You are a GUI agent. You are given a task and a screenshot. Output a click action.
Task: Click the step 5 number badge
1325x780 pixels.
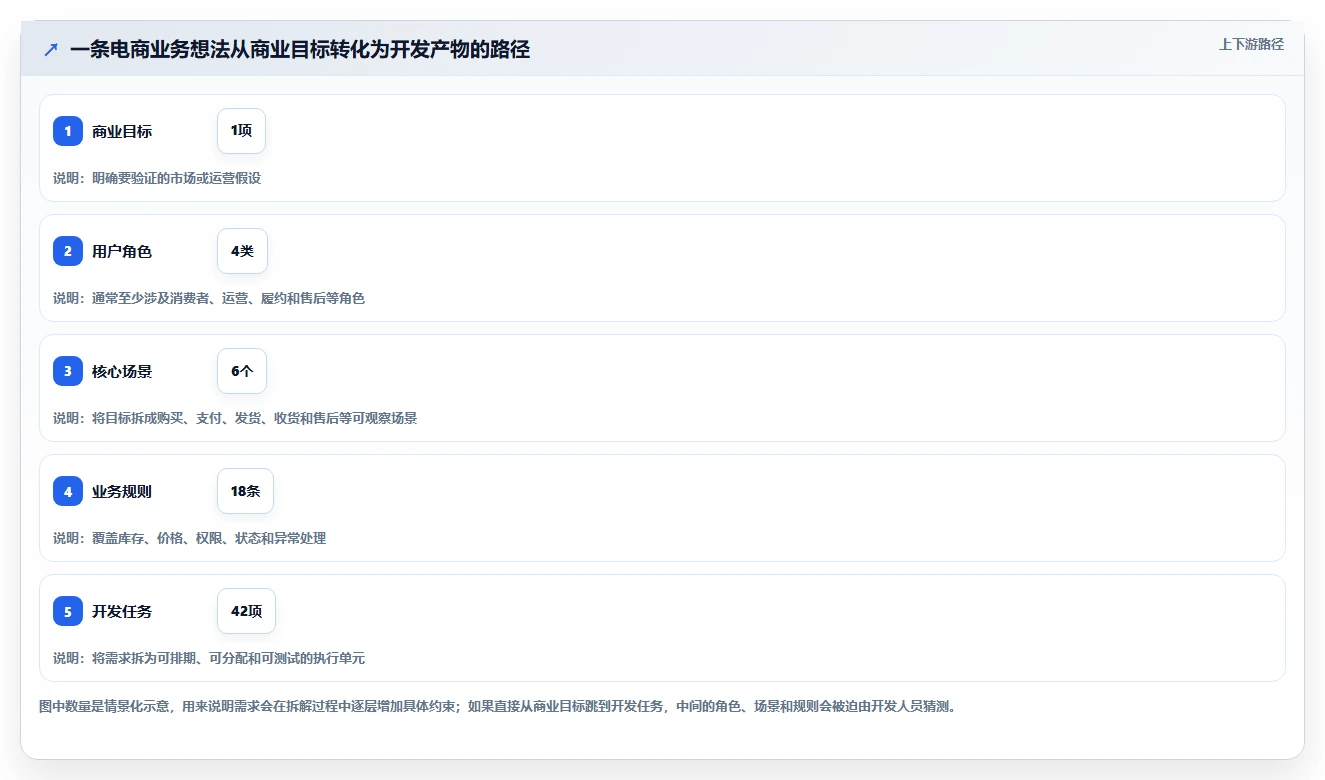(x=68, y=611)
